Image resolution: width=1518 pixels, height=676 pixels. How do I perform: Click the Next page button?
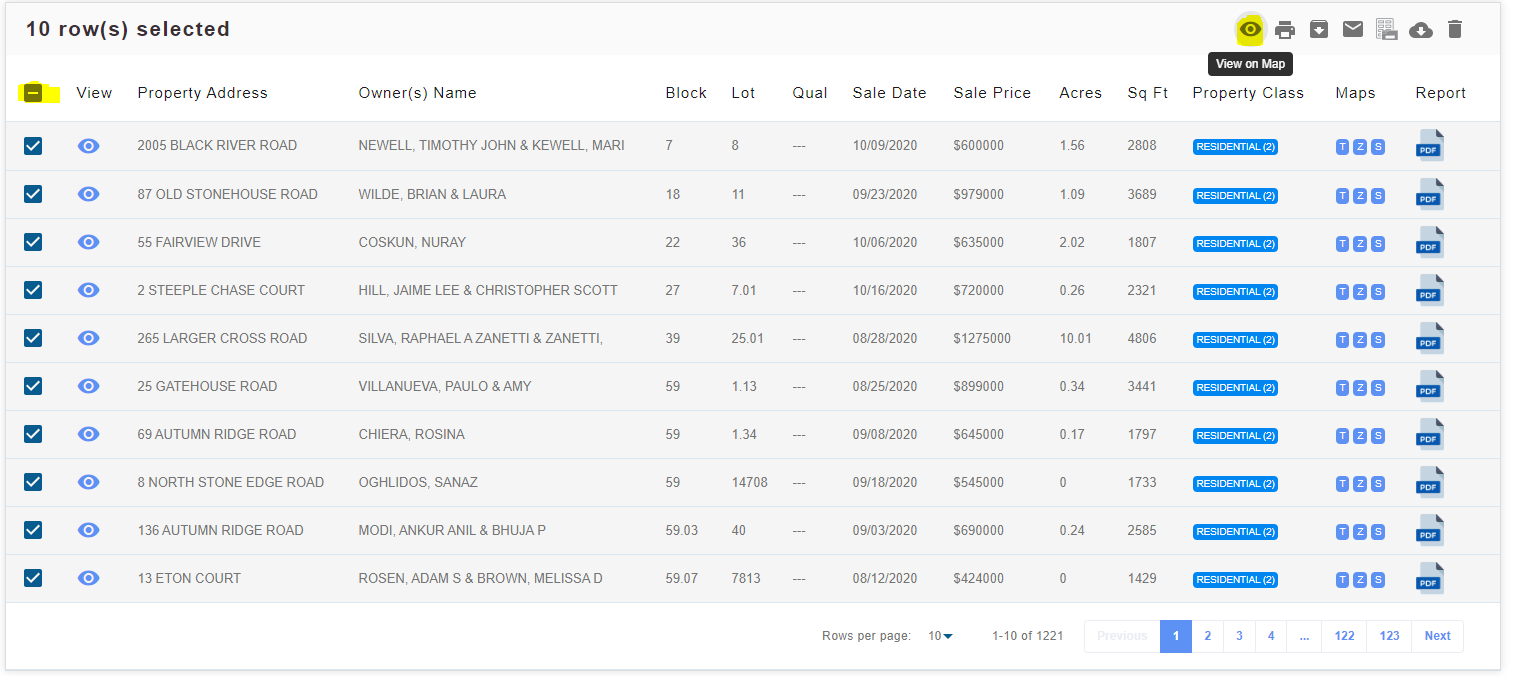click(x=1437, y=636)
